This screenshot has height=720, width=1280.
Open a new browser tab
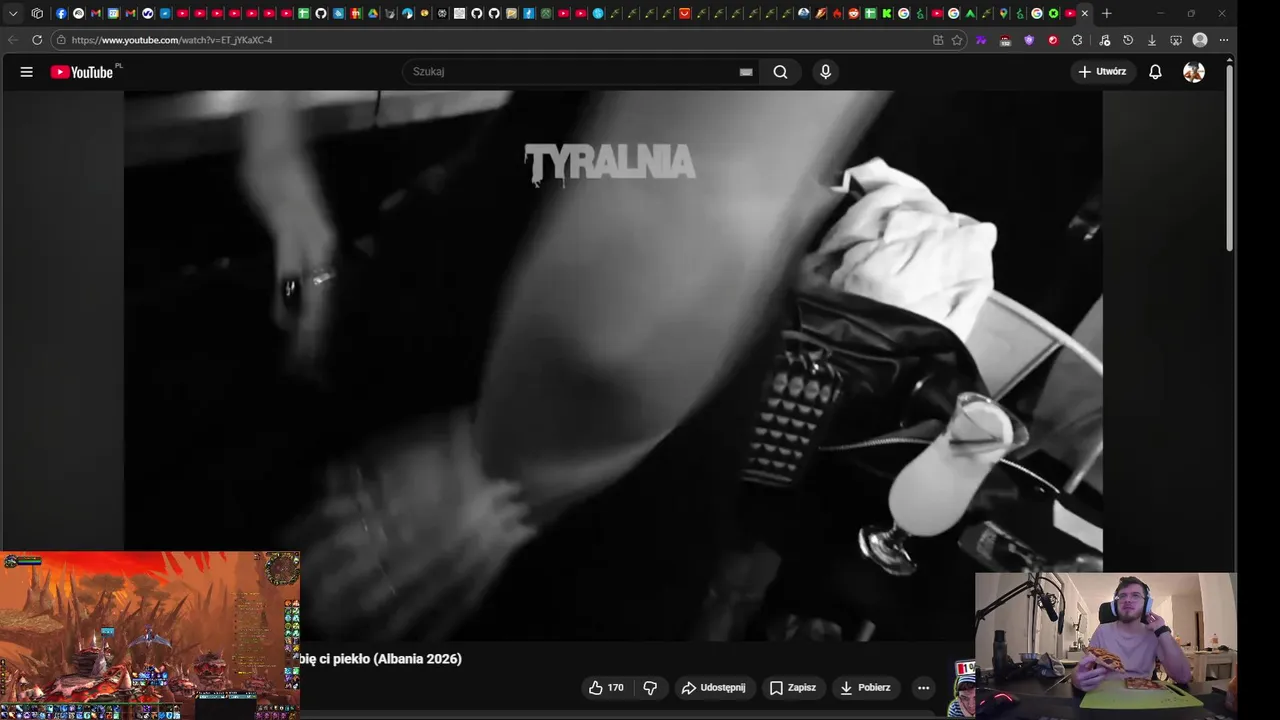click(1106, 13)
